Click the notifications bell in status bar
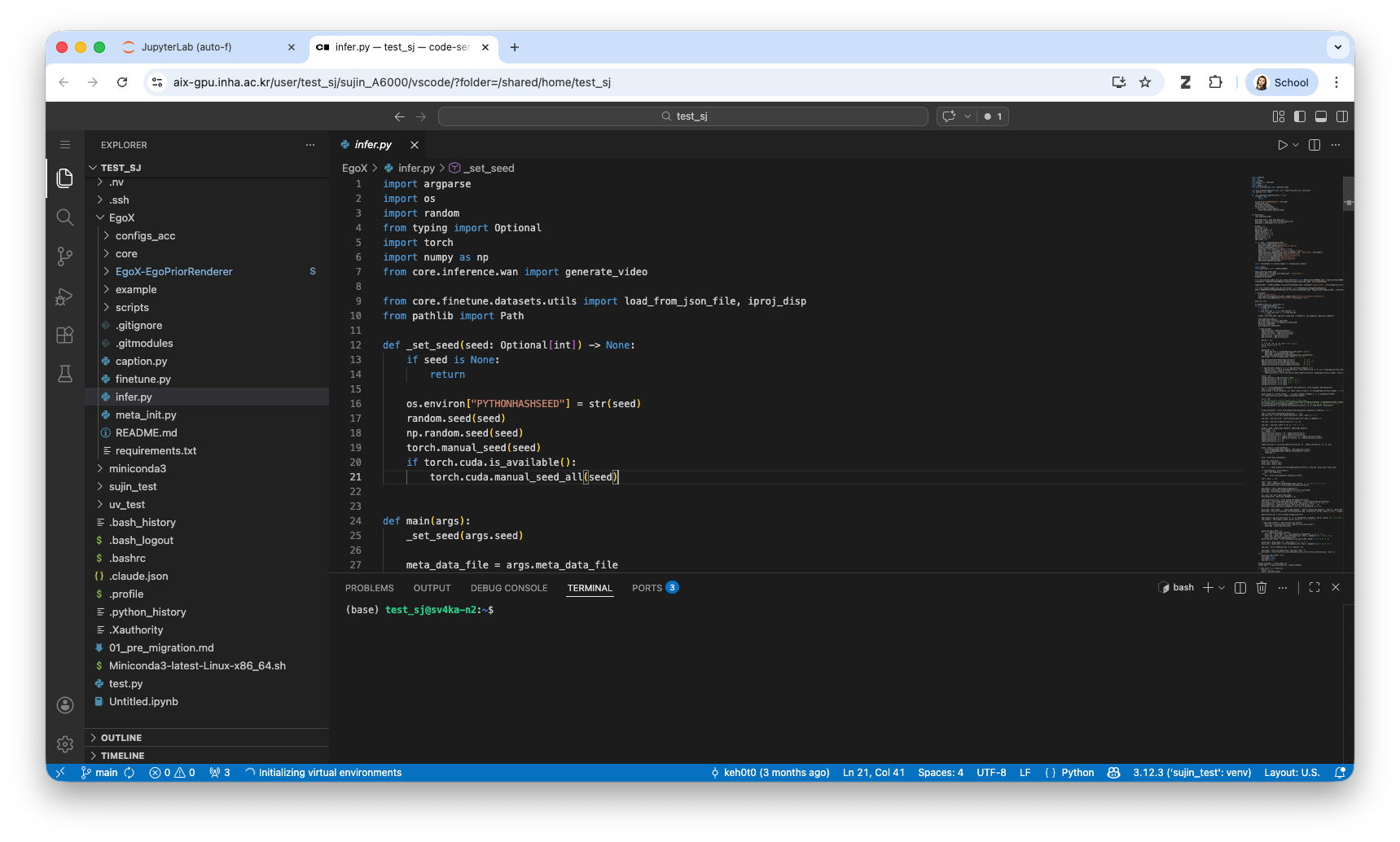Screen dimensions: 1400x842 (1340, 773)
